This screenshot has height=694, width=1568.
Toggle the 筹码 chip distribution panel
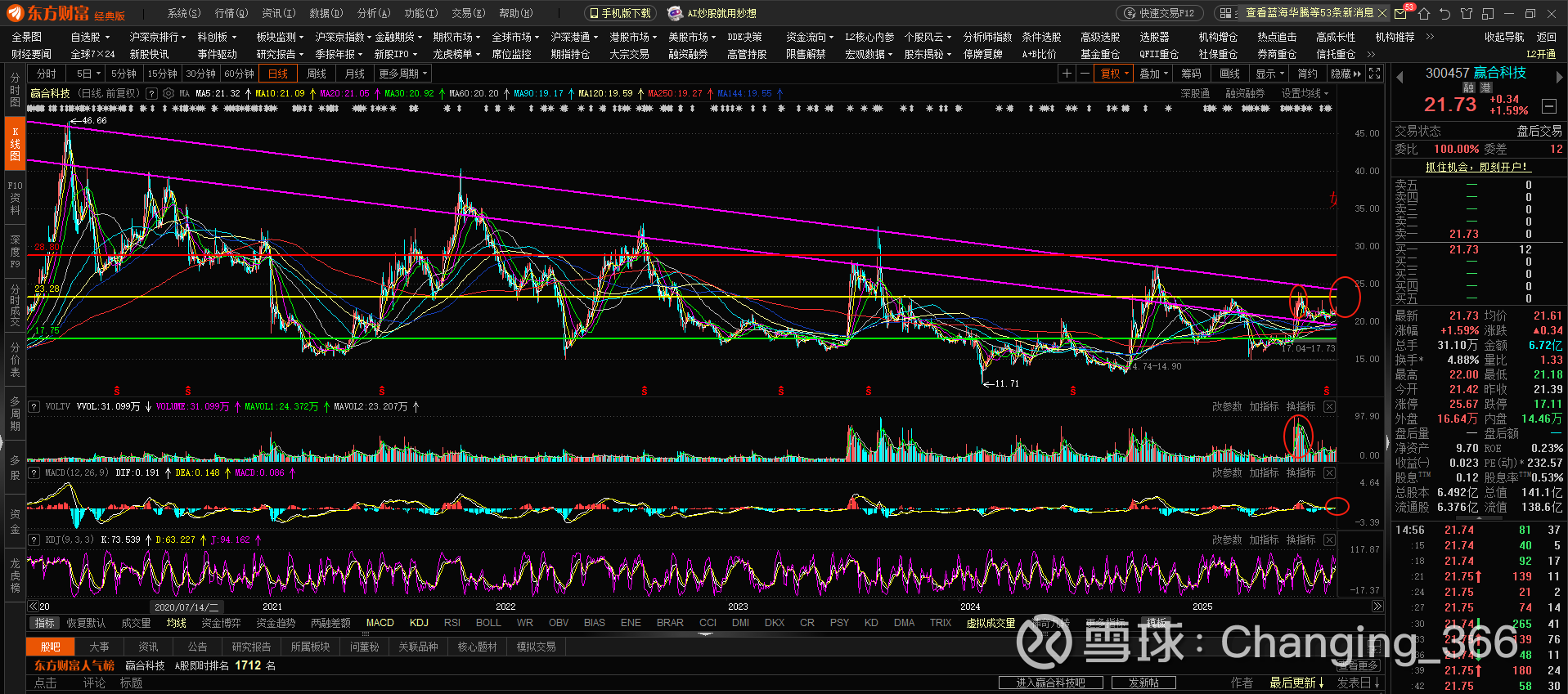click(1191, 74)
